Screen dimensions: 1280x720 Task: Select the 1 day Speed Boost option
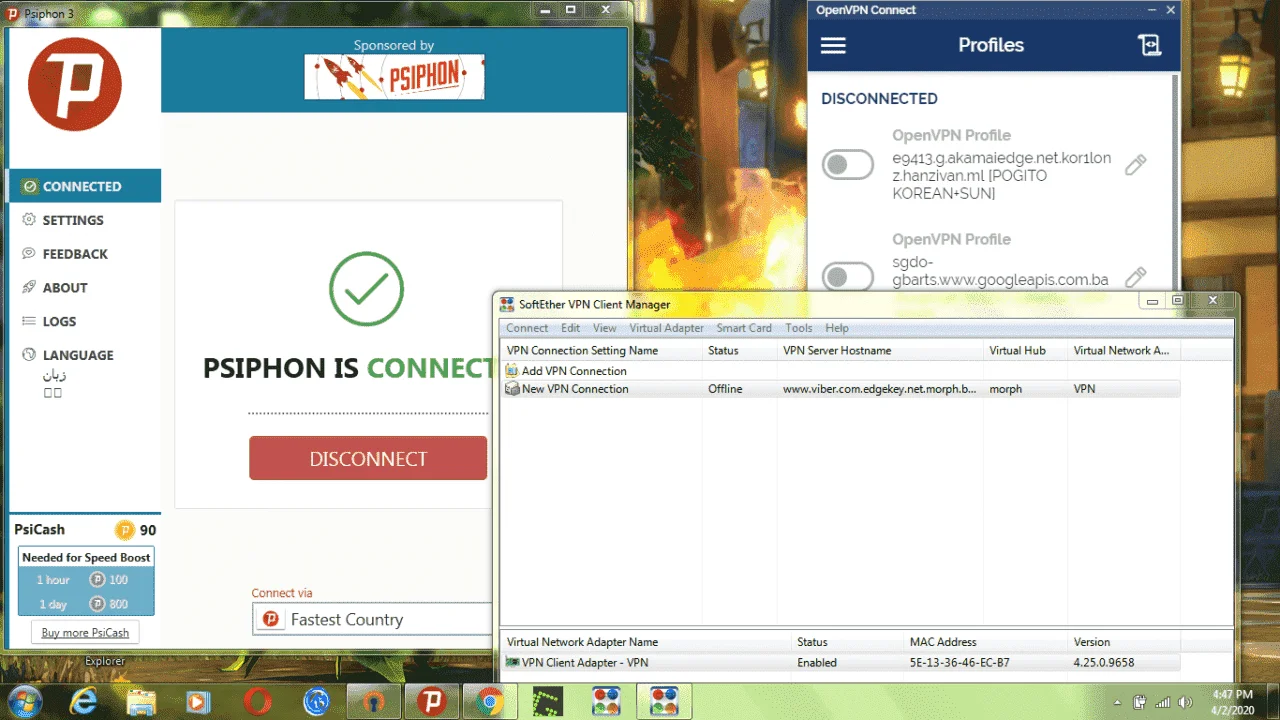pyautogui.click(x=85, y=604)
